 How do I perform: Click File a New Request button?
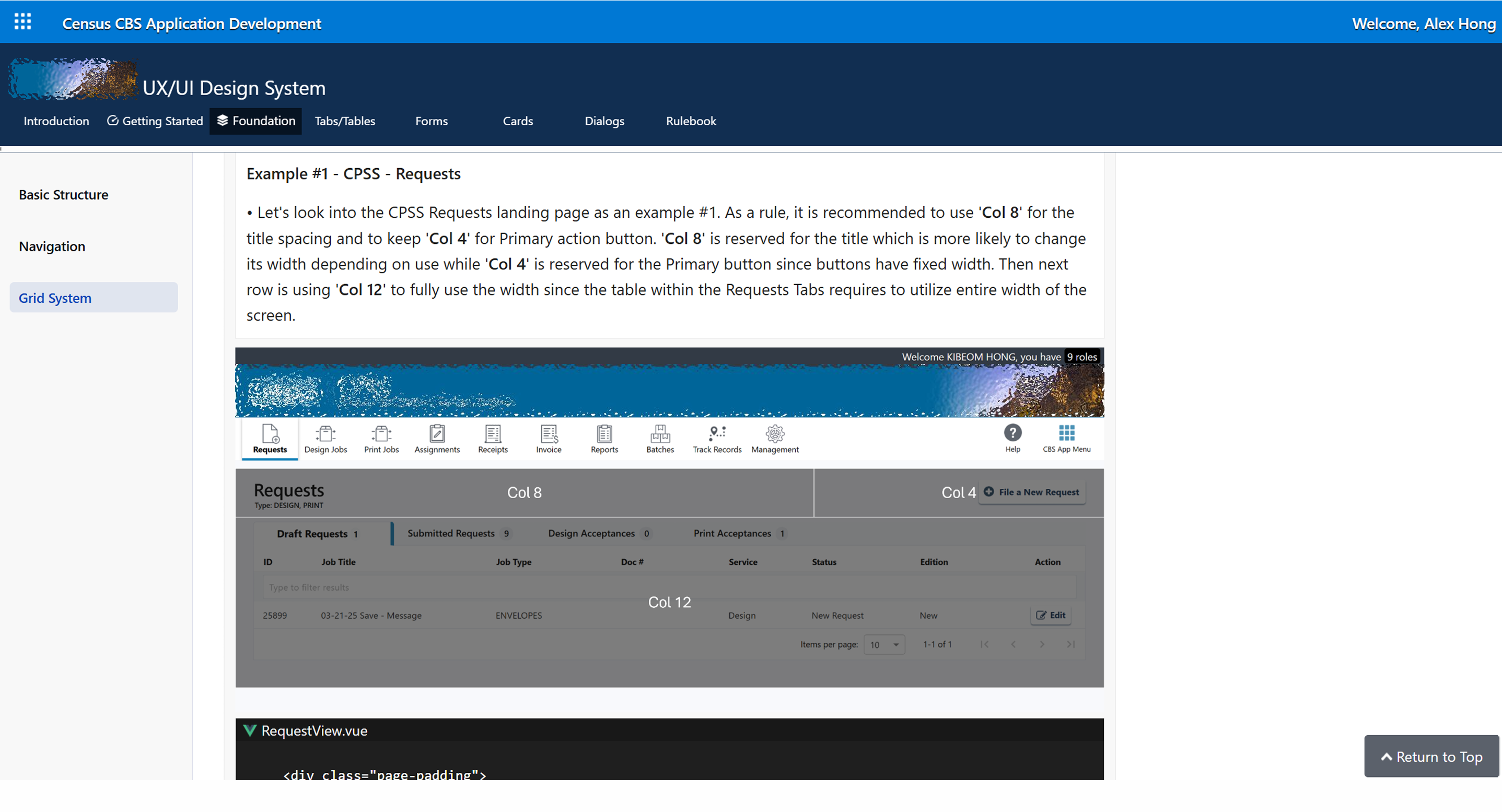click(x=1031, y=492)
